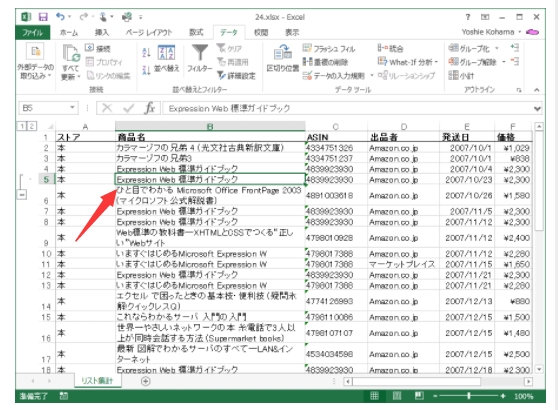Switch to the 表示 tab
The width and height of the screenshot is (558, 410).
point(292,33)
